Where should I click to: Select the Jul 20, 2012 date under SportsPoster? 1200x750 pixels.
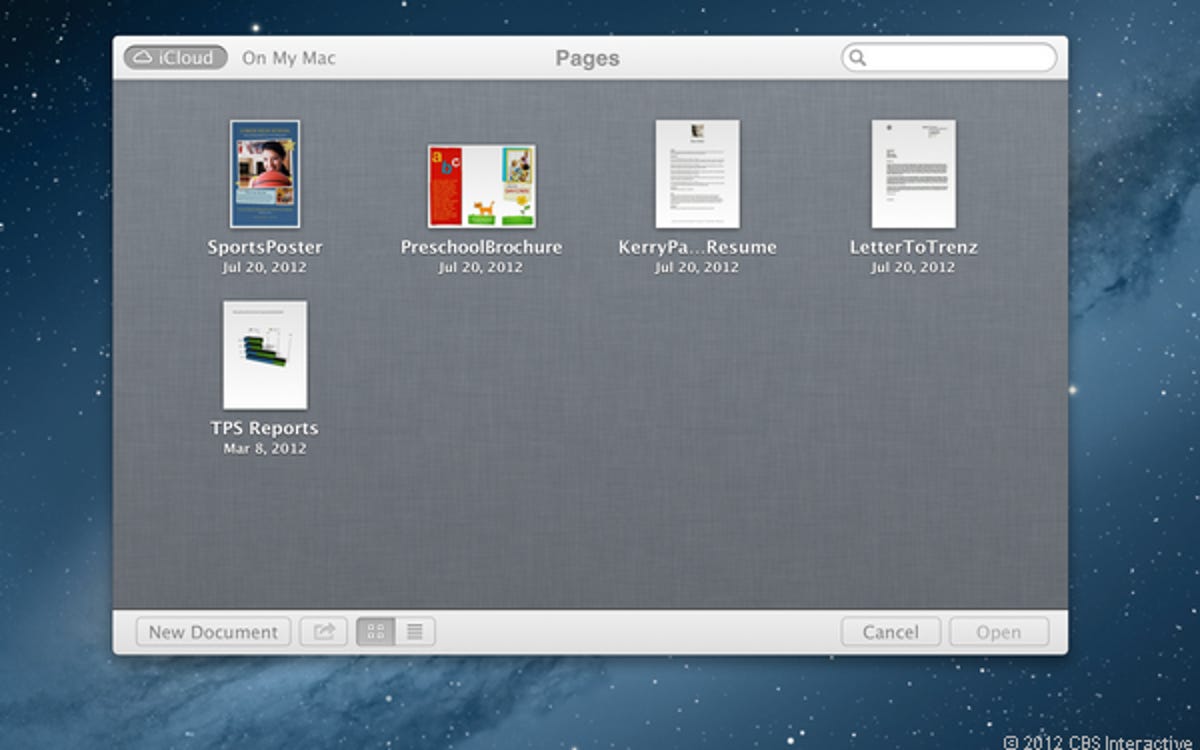tap(263, 266)
